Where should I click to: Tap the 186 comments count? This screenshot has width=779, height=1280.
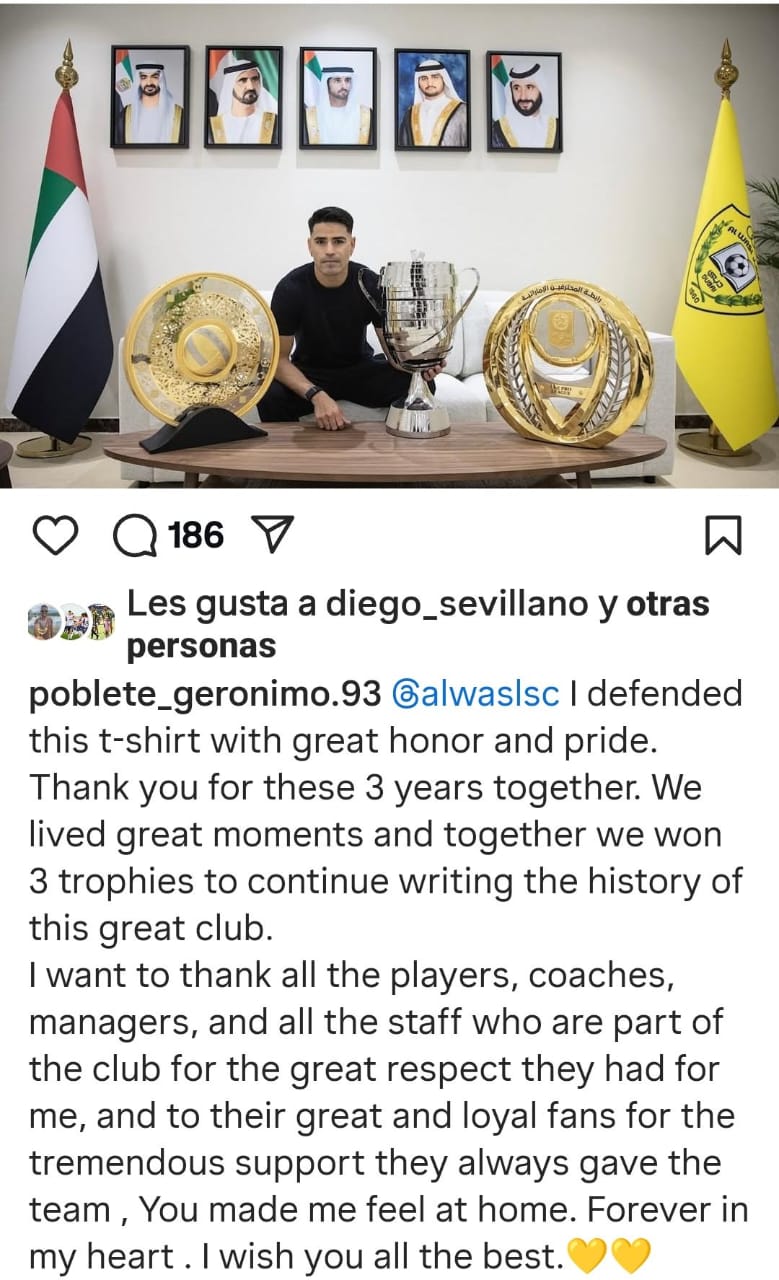pos(196,536)
